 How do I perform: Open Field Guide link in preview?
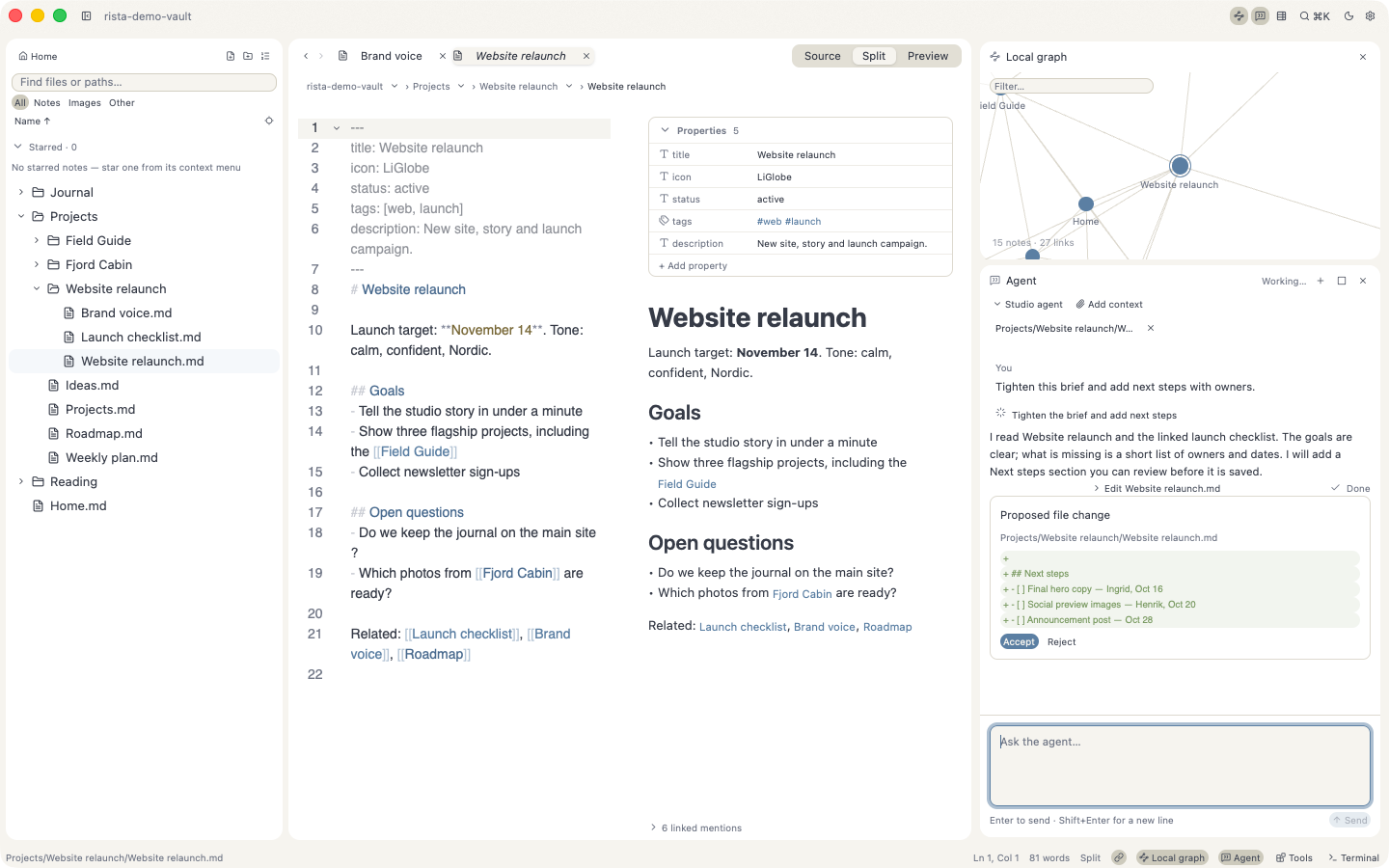687,484
